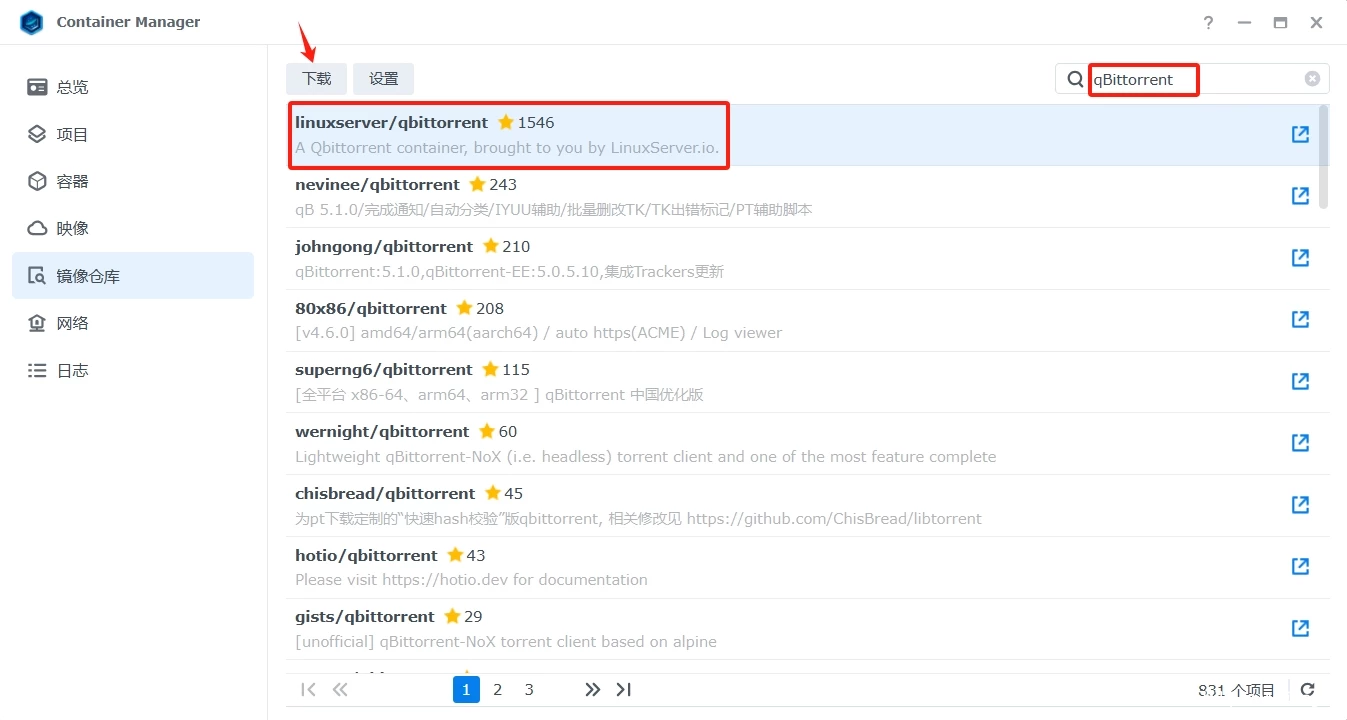Click the 下载 download button

[316, 79]
